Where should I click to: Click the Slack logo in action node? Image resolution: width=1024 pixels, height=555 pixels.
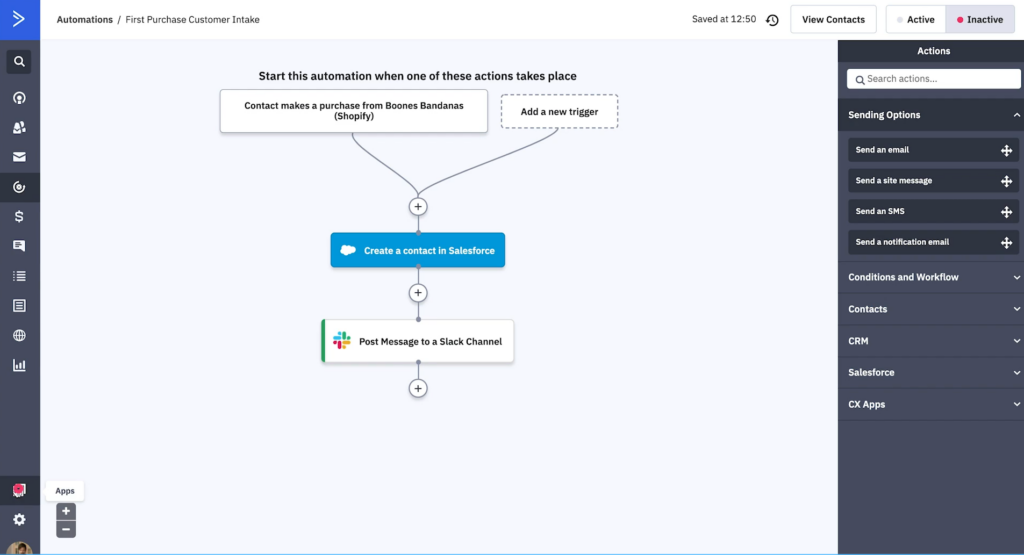click(x=342, y=341)
